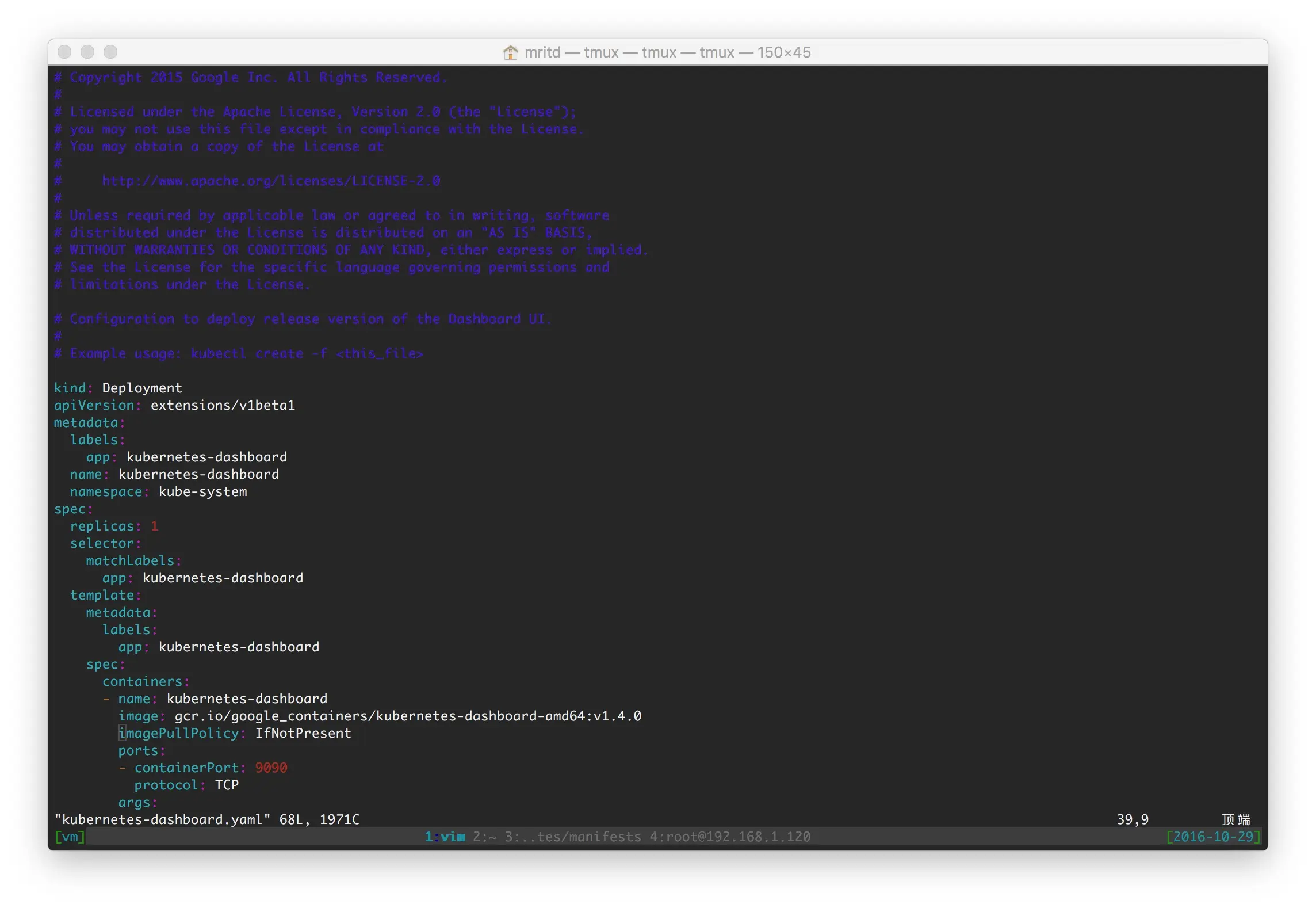Open tmux window 4:root@192.168.1.120

730,837
